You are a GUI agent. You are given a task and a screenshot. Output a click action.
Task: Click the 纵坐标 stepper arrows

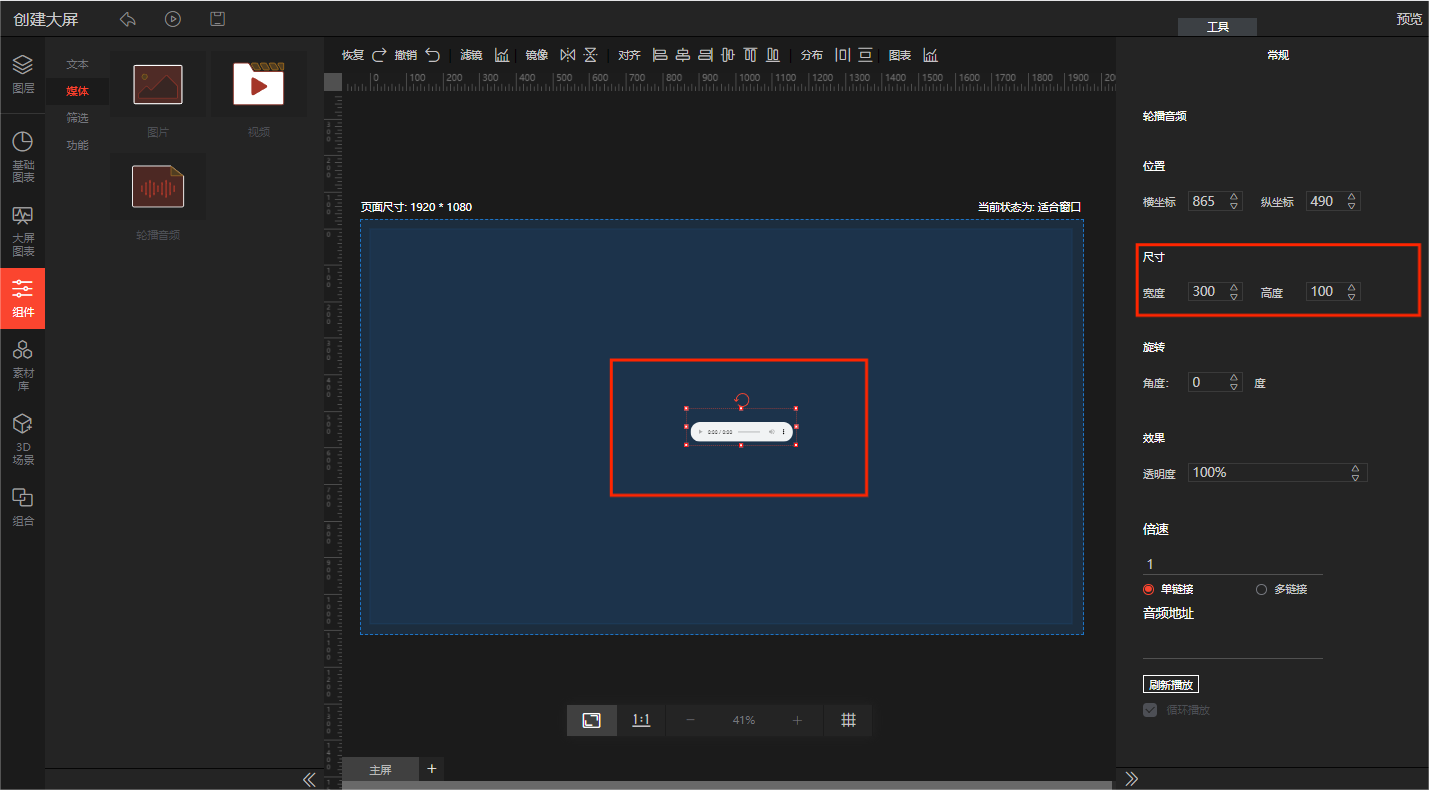pyautogui.click(x=1352, y=201)
